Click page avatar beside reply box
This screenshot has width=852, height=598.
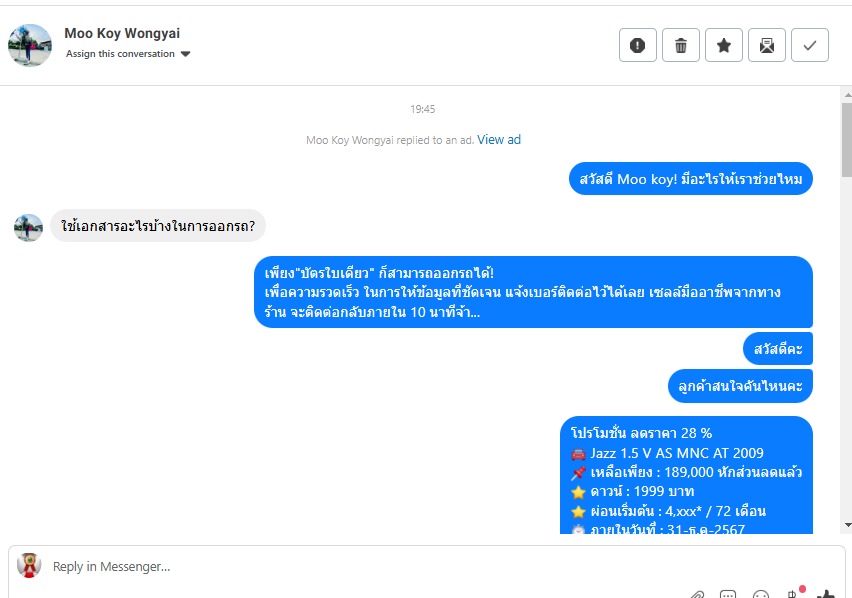tap(29, 565)
